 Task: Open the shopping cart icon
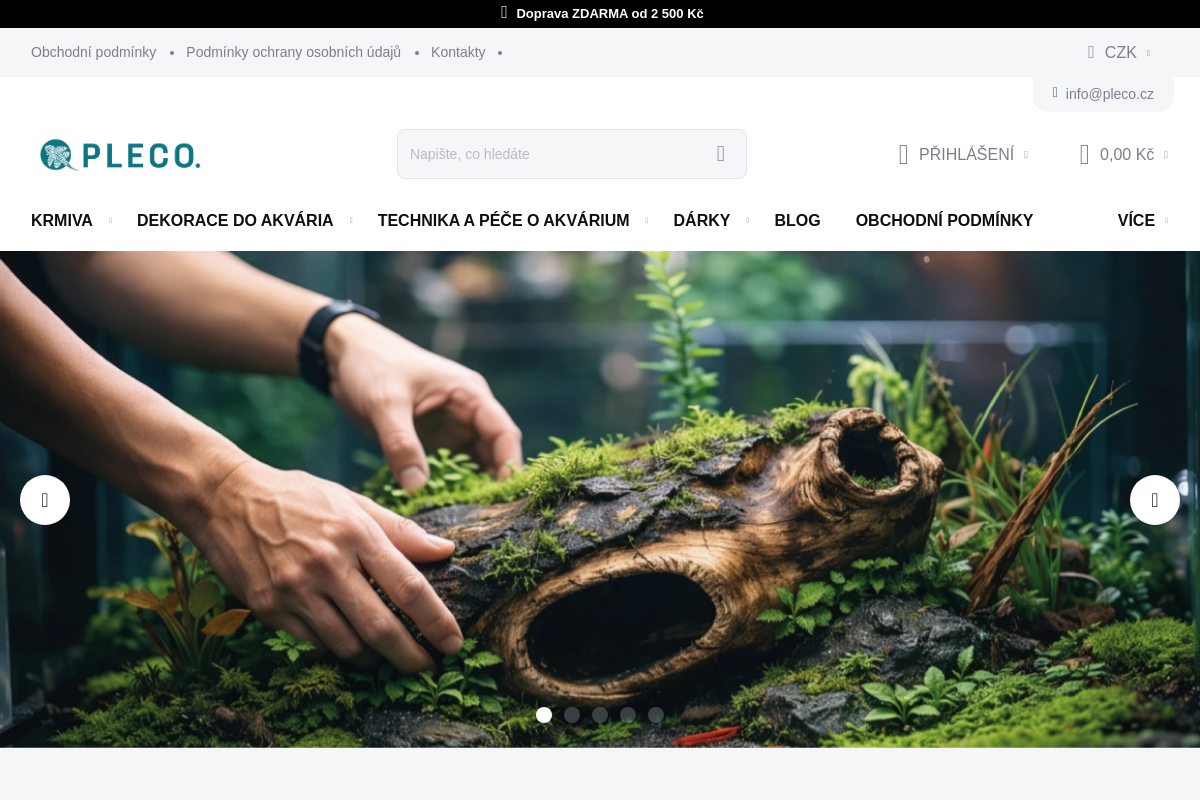(x=1084, y=154)
